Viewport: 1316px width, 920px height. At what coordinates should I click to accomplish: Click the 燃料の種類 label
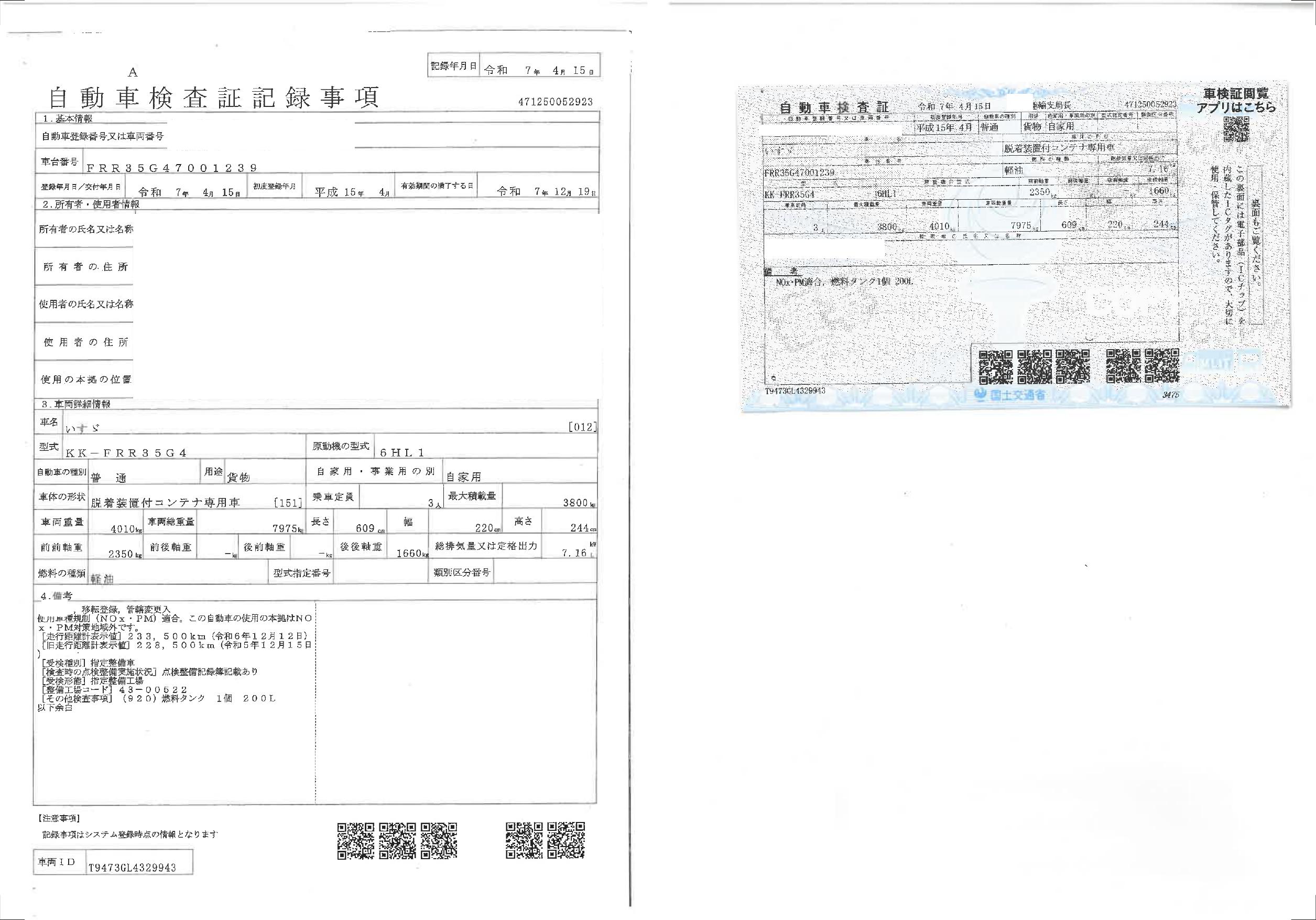pos(62,572)
